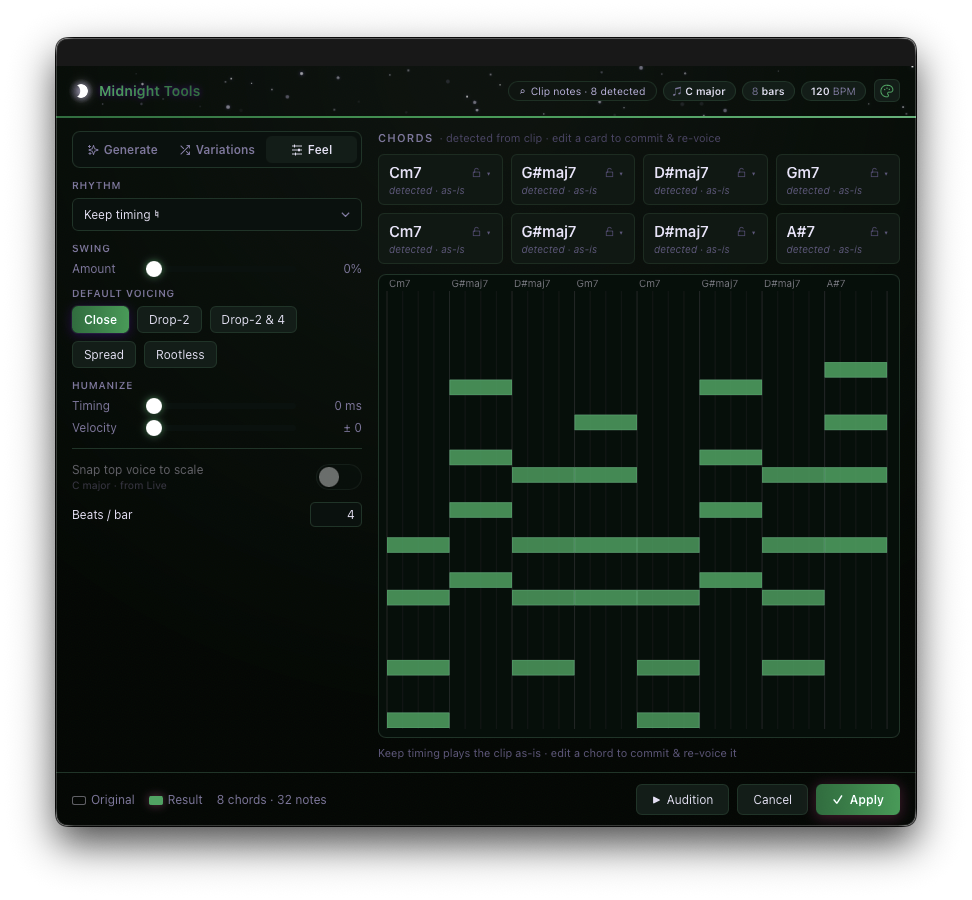The width and height of the screenshot is (972, 900).
Task: Edit the A#7 chord name on its card
Action: tap(800, 232)
